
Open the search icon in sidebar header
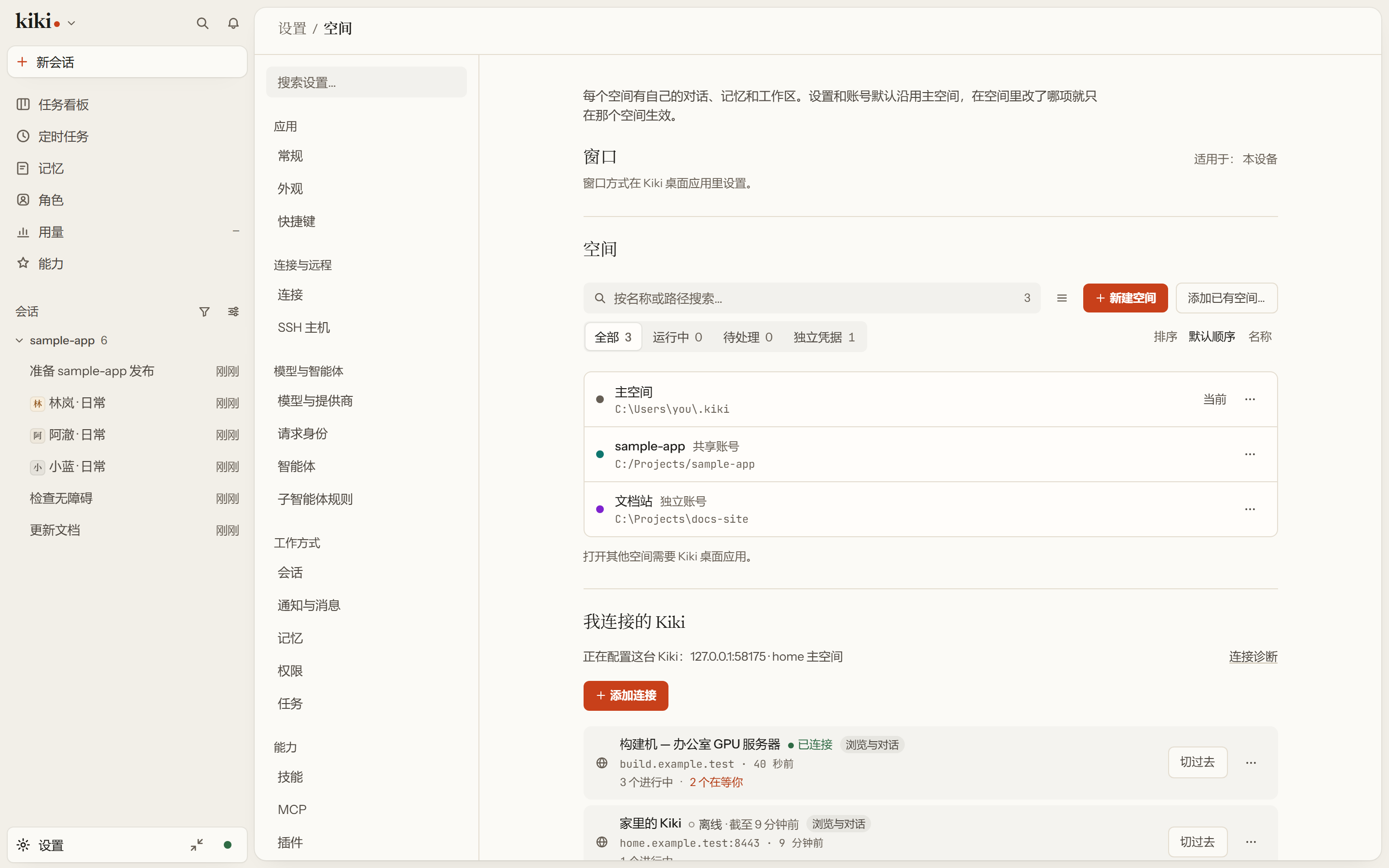202,23
